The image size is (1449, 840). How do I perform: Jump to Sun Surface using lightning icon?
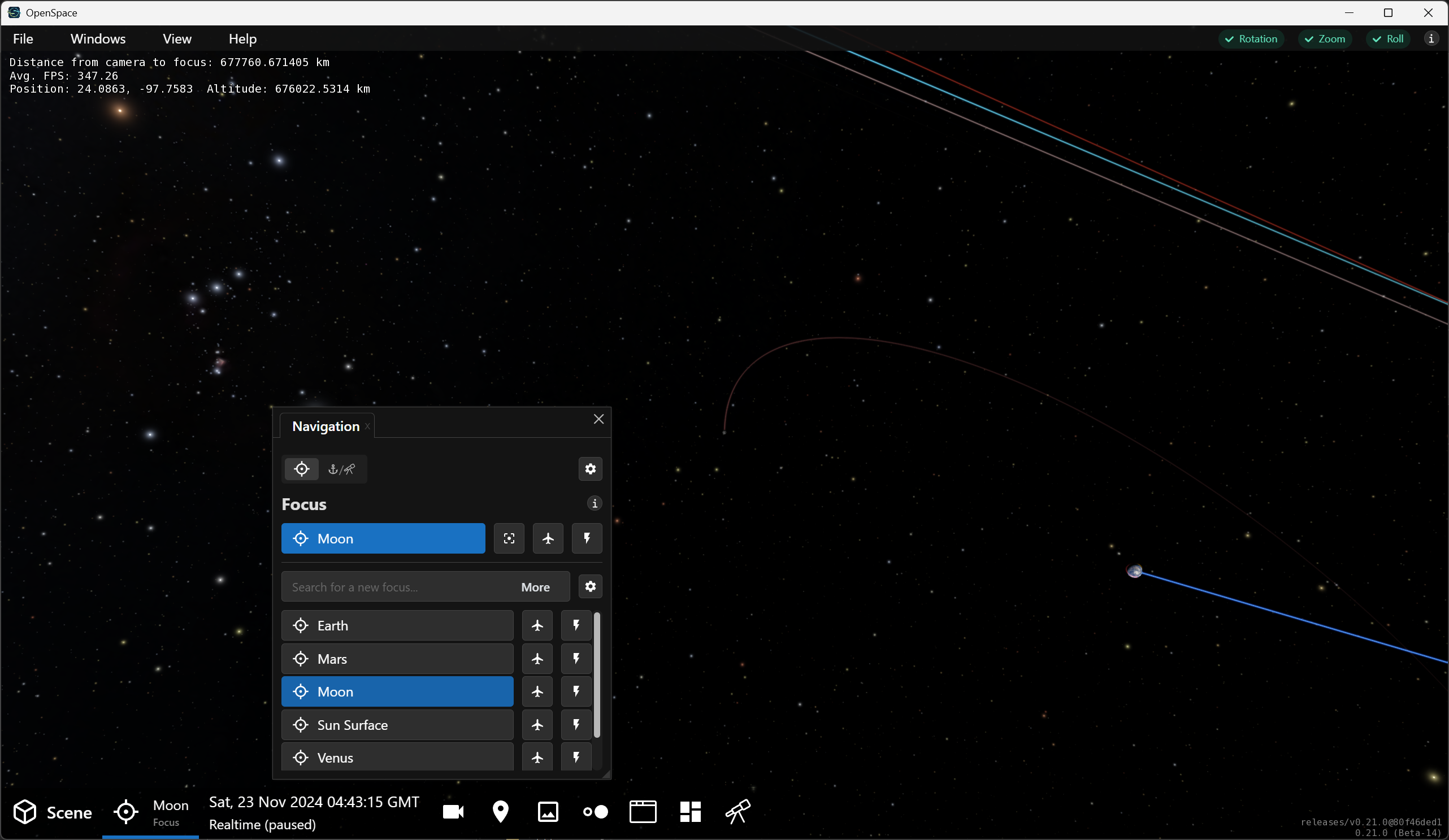click(x=576, y=724)
